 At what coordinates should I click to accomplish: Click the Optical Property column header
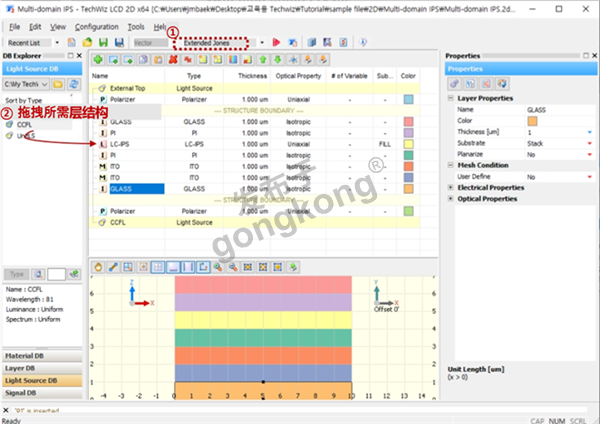tap(298, 76)
